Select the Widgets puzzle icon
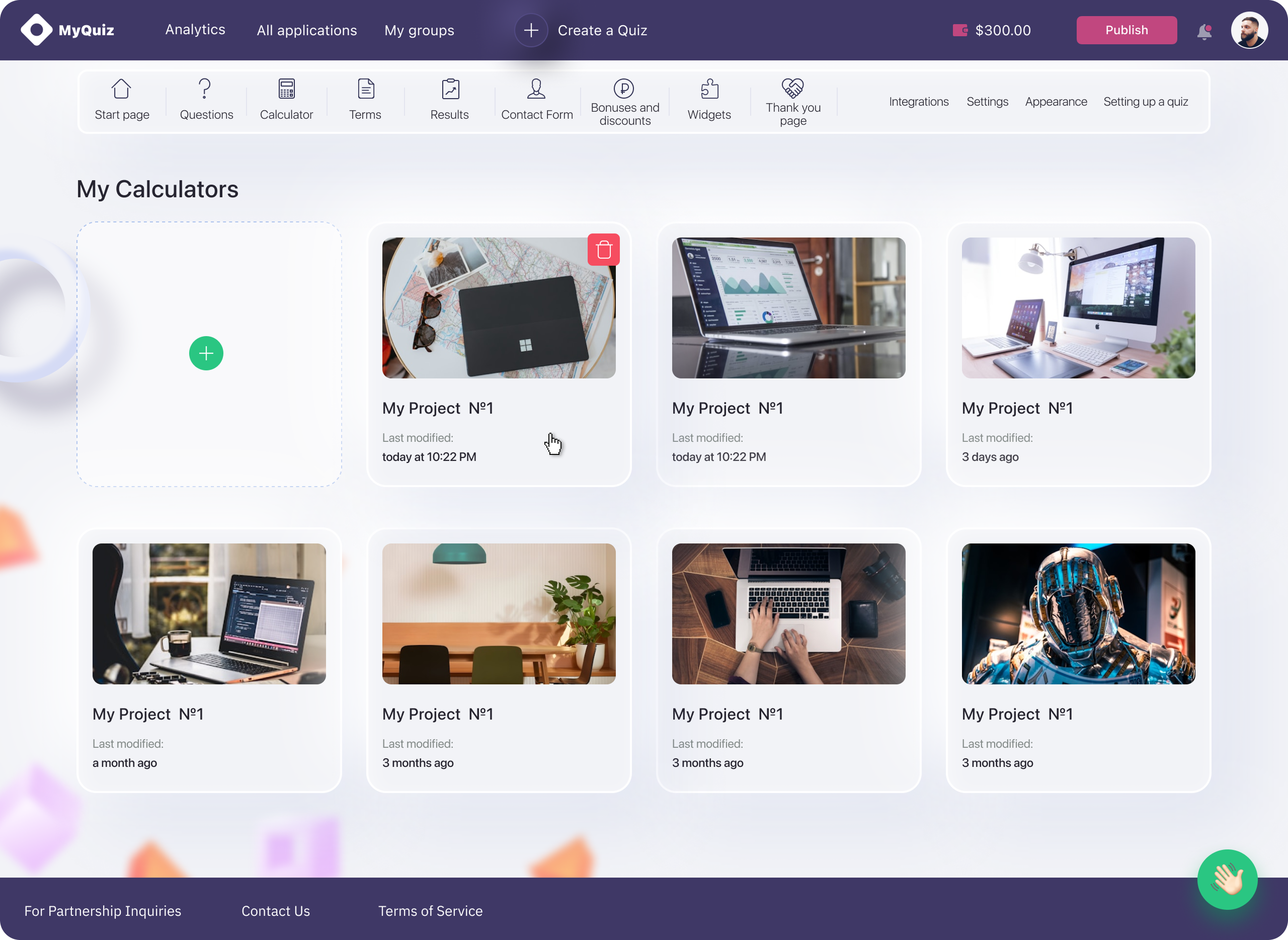The image size is (1288, 940). click(x=709, y=90)
